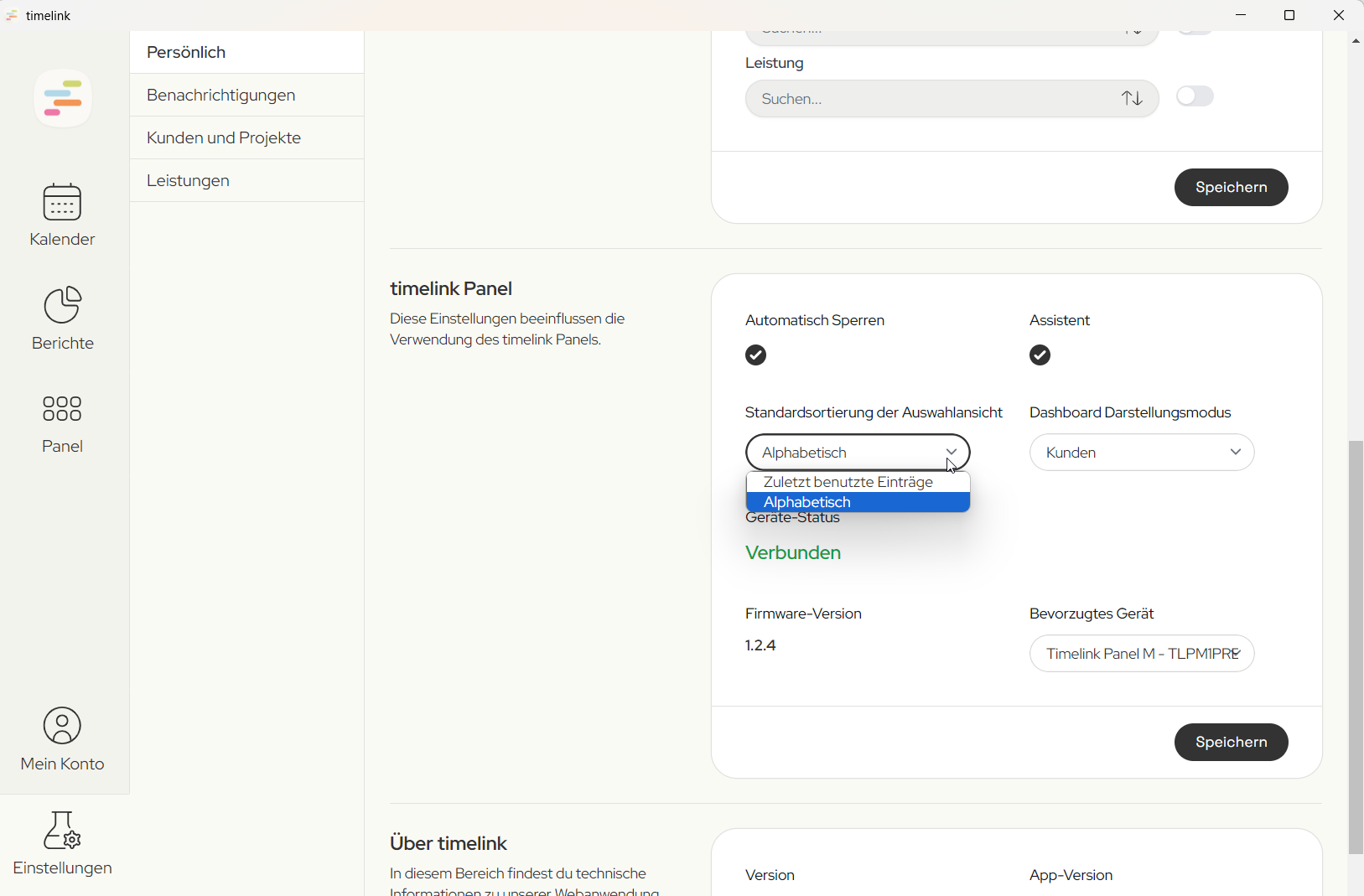Choose 'Zuletzt benutzte Einträge' option
The width and height of the screenshot is (1364, 896).
coord(858,482)
